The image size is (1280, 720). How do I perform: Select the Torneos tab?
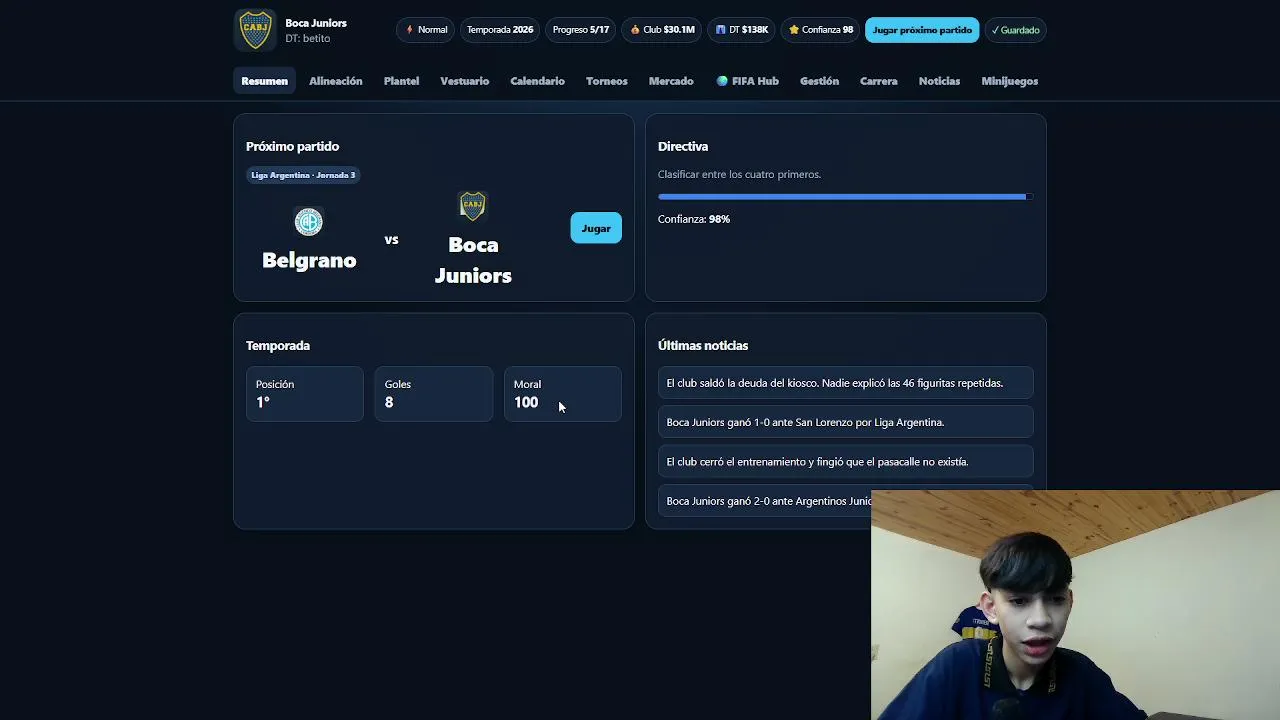coord(607,81)
